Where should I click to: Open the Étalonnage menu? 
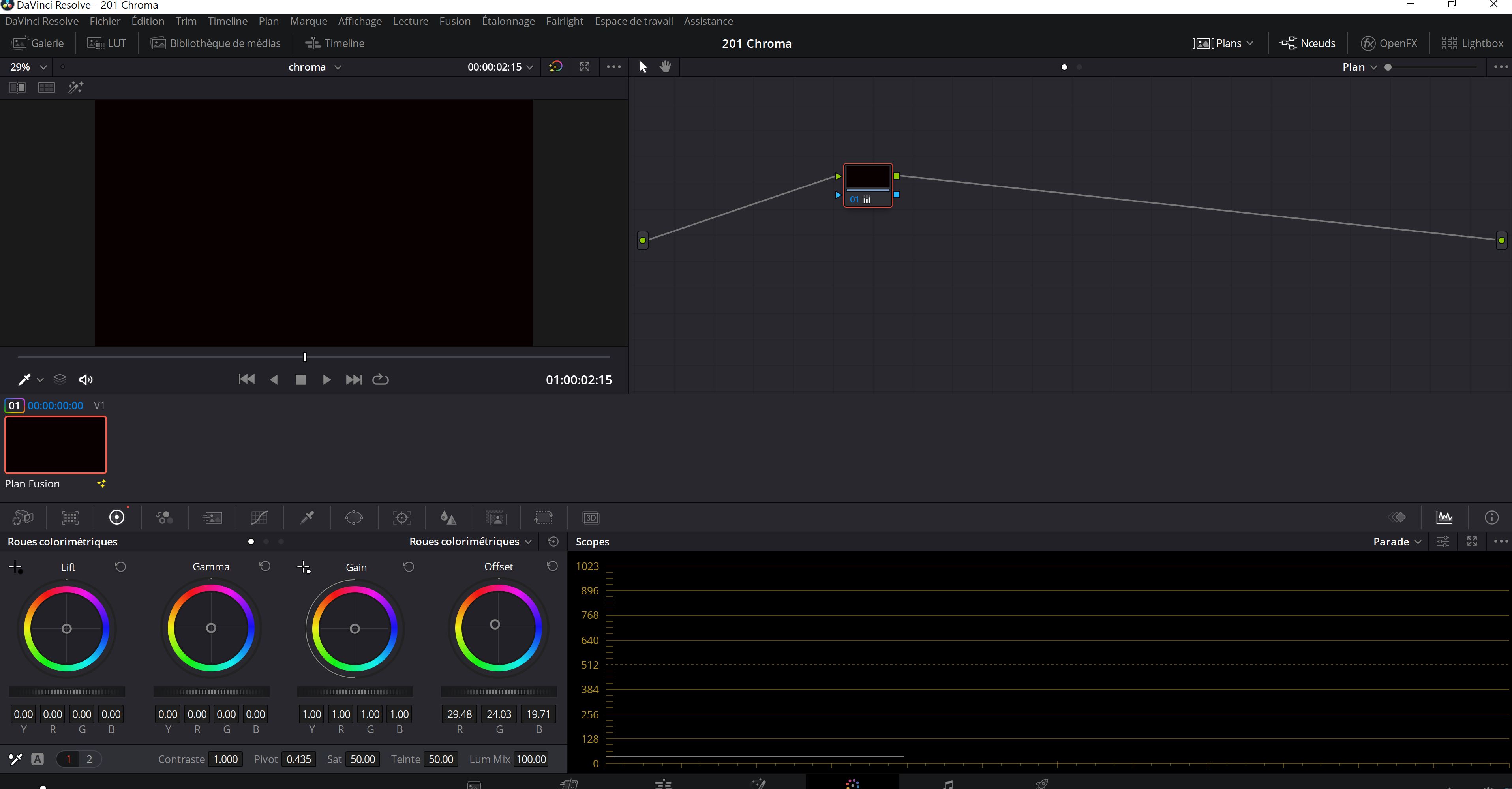[x=508, y=21]
